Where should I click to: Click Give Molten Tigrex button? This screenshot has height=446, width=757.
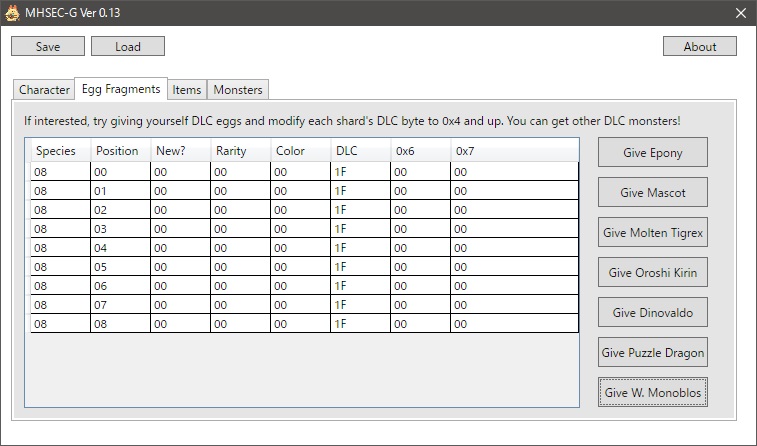(x=653, y=233)
